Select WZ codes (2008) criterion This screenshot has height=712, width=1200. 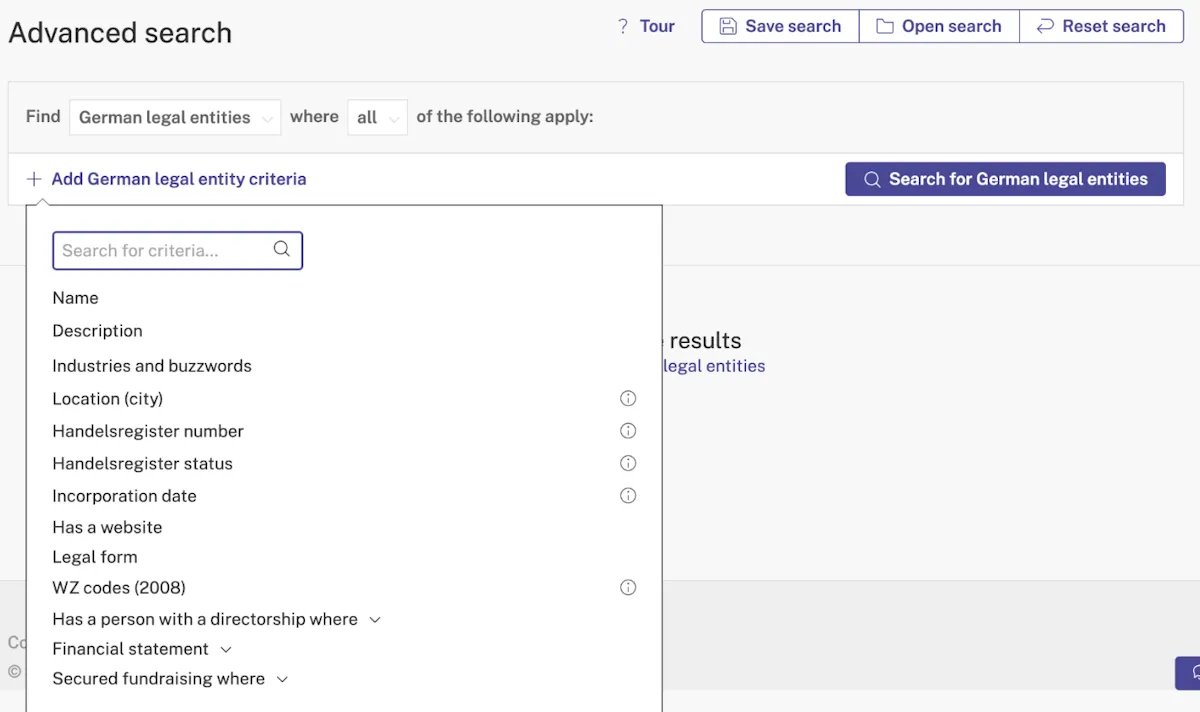(x=119, y=588)
